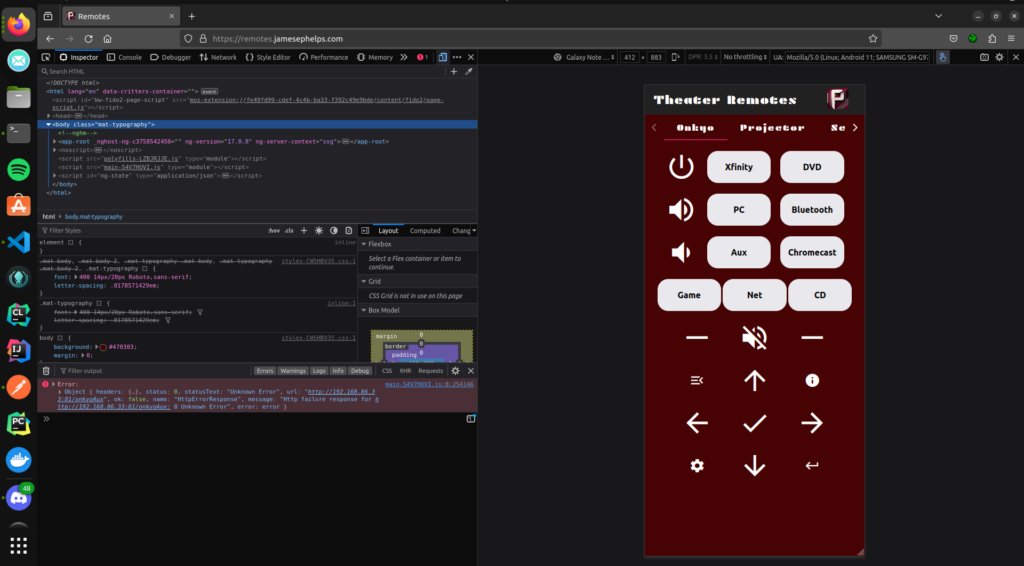Click the add new style rule plus icon

[x=304, y=230]
